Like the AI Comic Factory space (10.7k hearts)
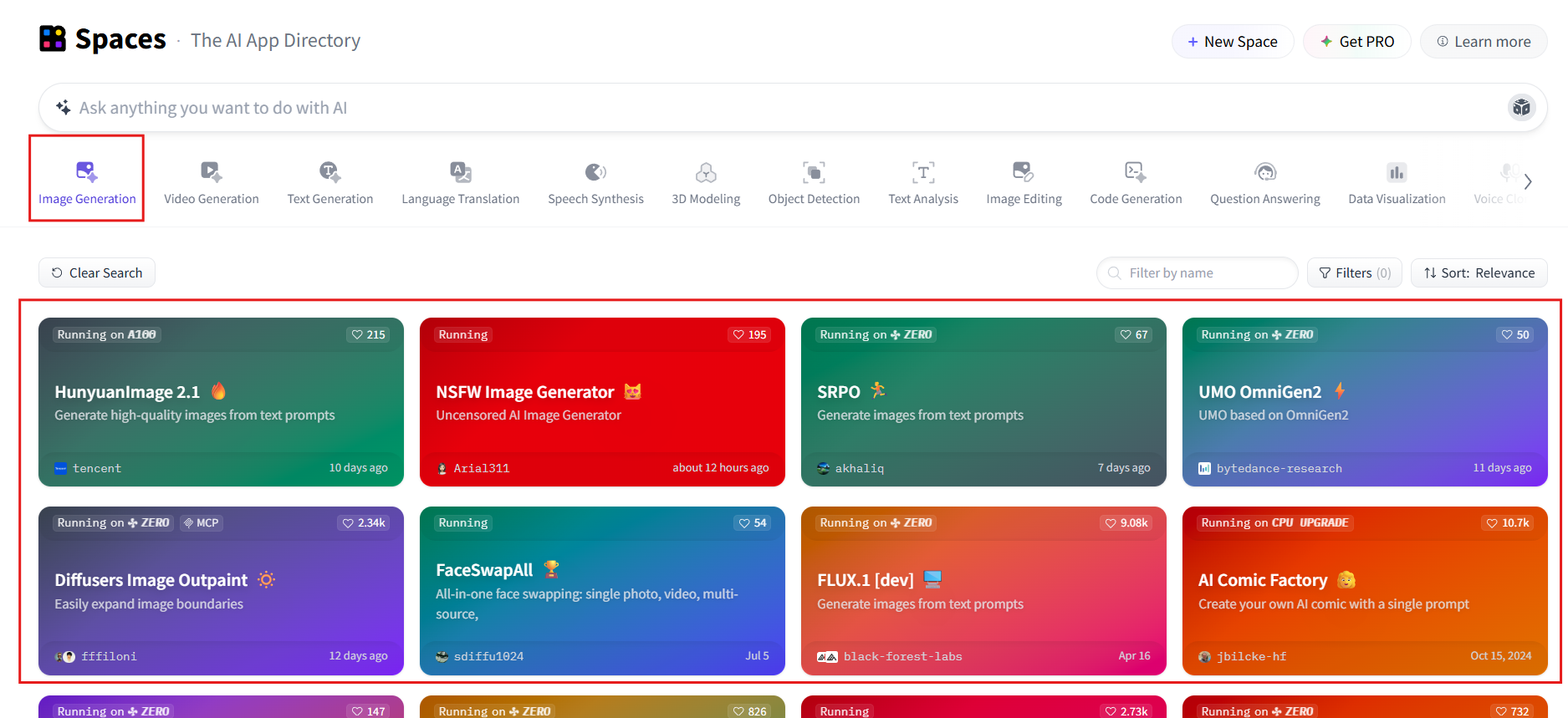This screenshot has width=1568, height=718. [x=1507, y=522]
